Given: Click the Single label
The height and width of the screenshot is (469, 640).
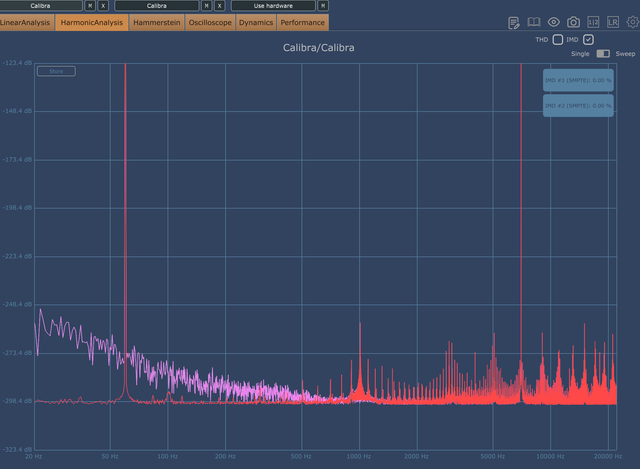Looking at the screenshot, I should (580, 53).
